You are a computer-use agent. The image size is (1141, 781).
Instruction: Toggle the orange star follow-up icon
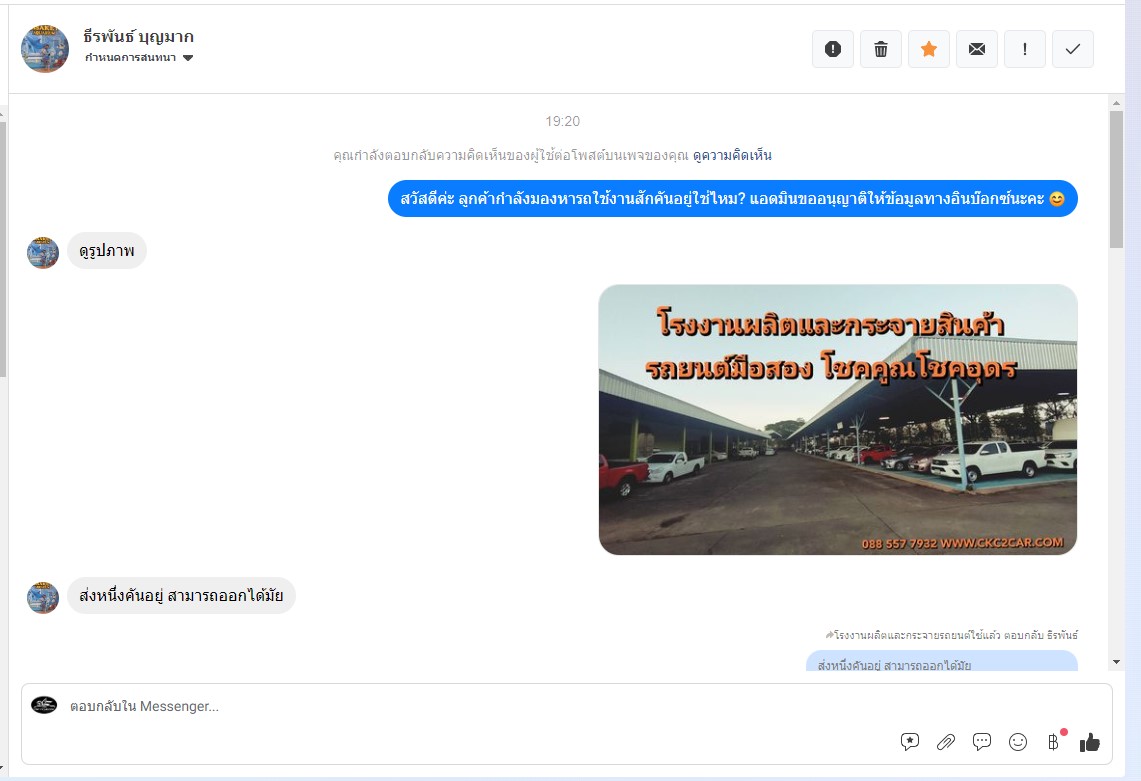point(929,49)
